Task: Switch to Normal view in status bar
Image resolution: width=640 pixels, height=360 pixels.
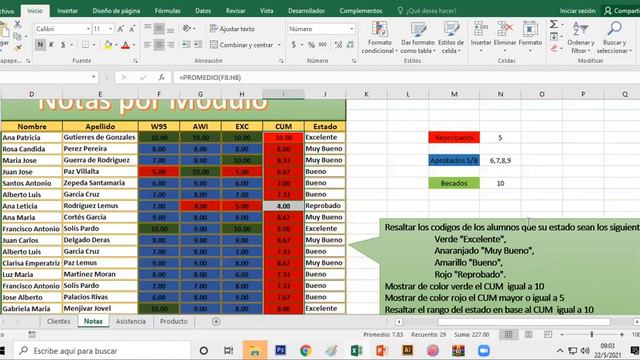Action: tap(508, 335)
